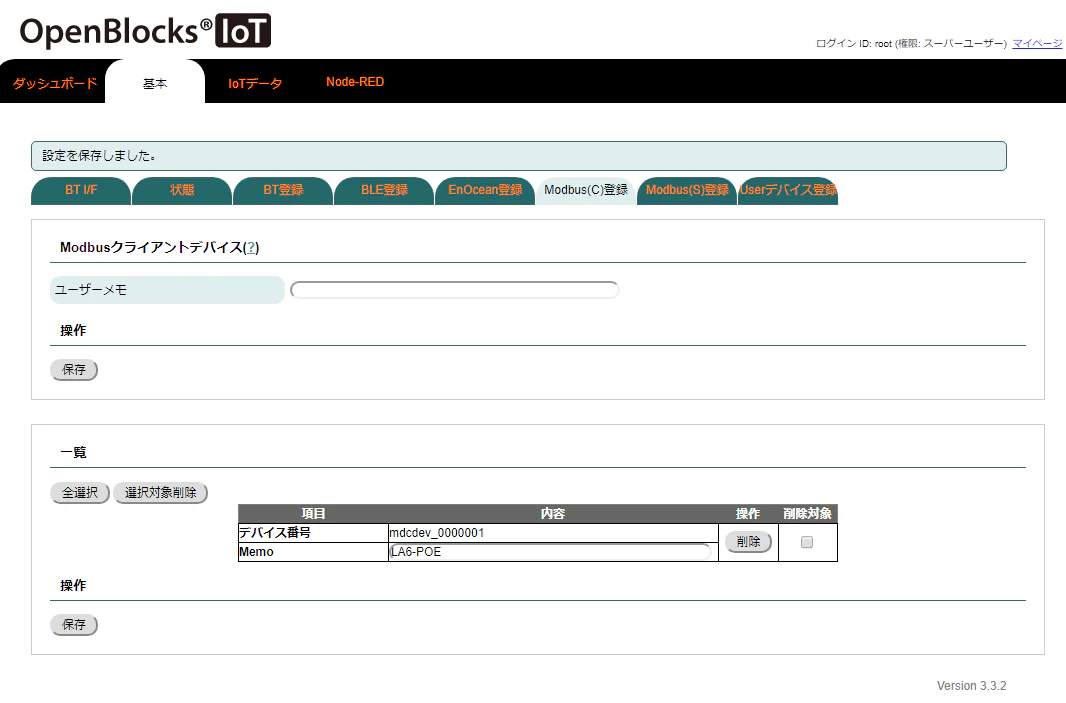The height and width of the screenshot is (703, 1066).
Task: Click the 操作 table column header
Action: (748, 513)
